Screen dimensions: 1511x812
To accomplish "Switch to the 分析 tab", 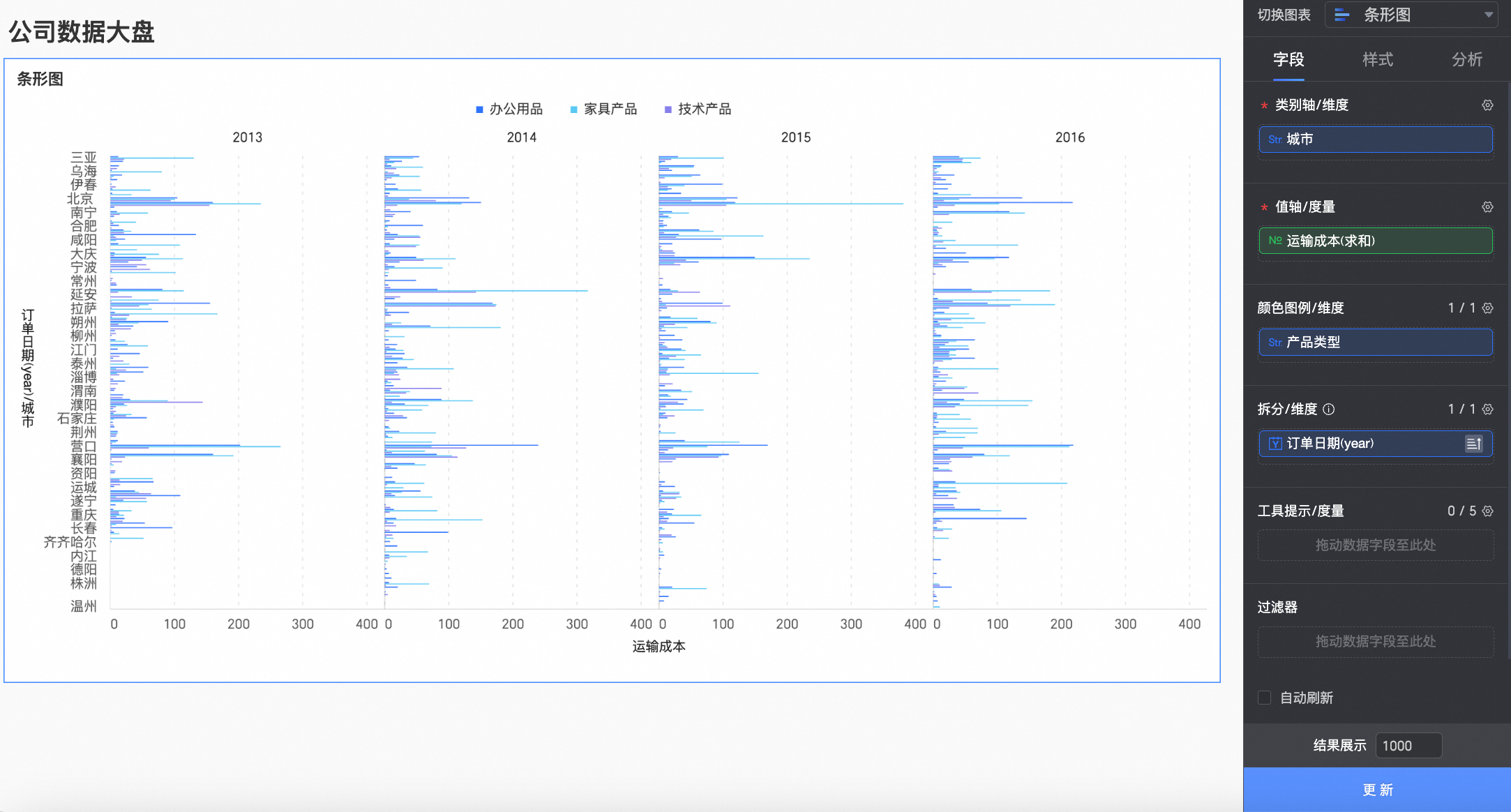I will [x=1466, y=60].
